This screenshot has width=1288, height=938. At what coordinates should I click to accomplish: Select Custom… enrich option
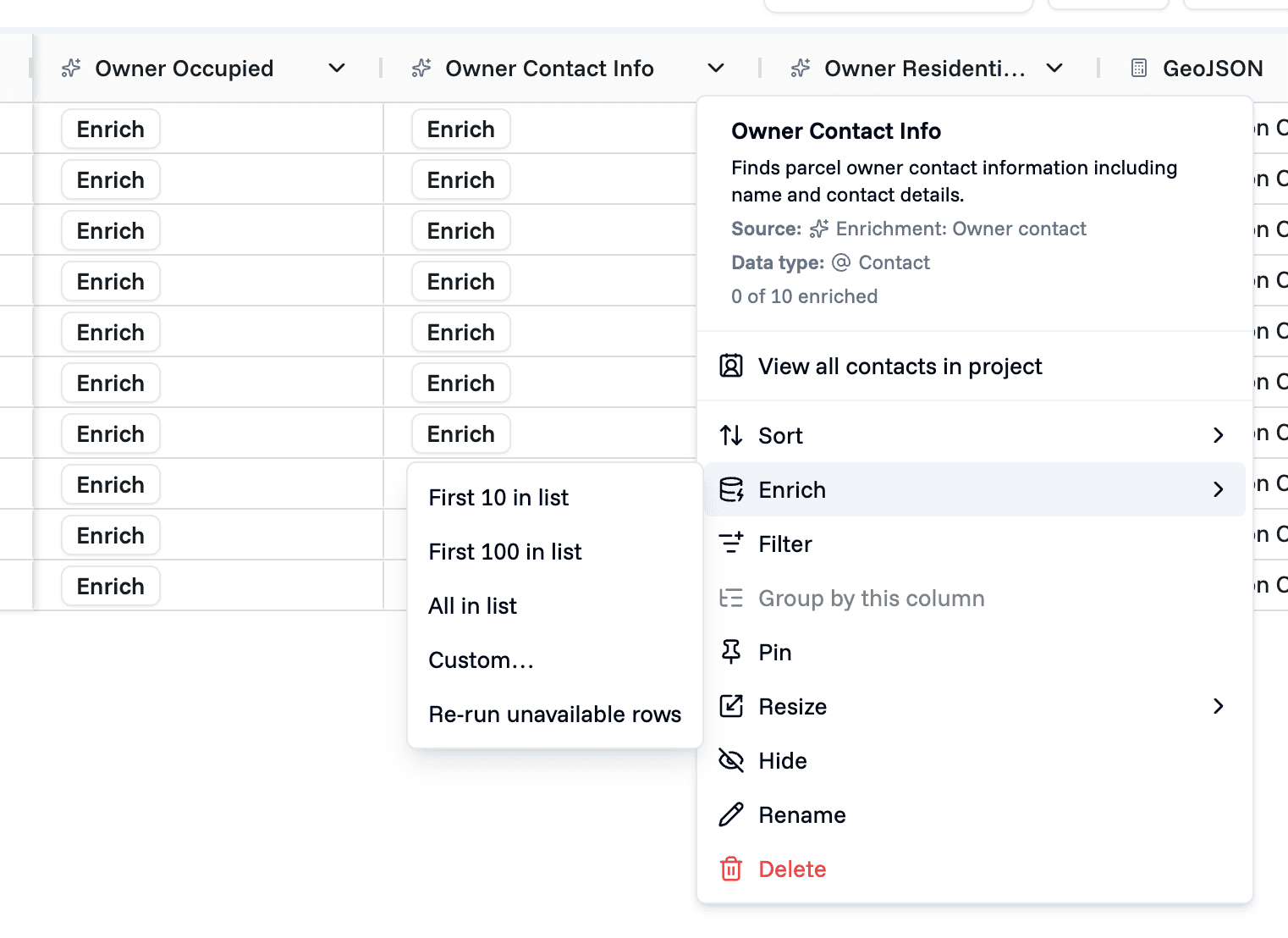(x=555, y=660)
